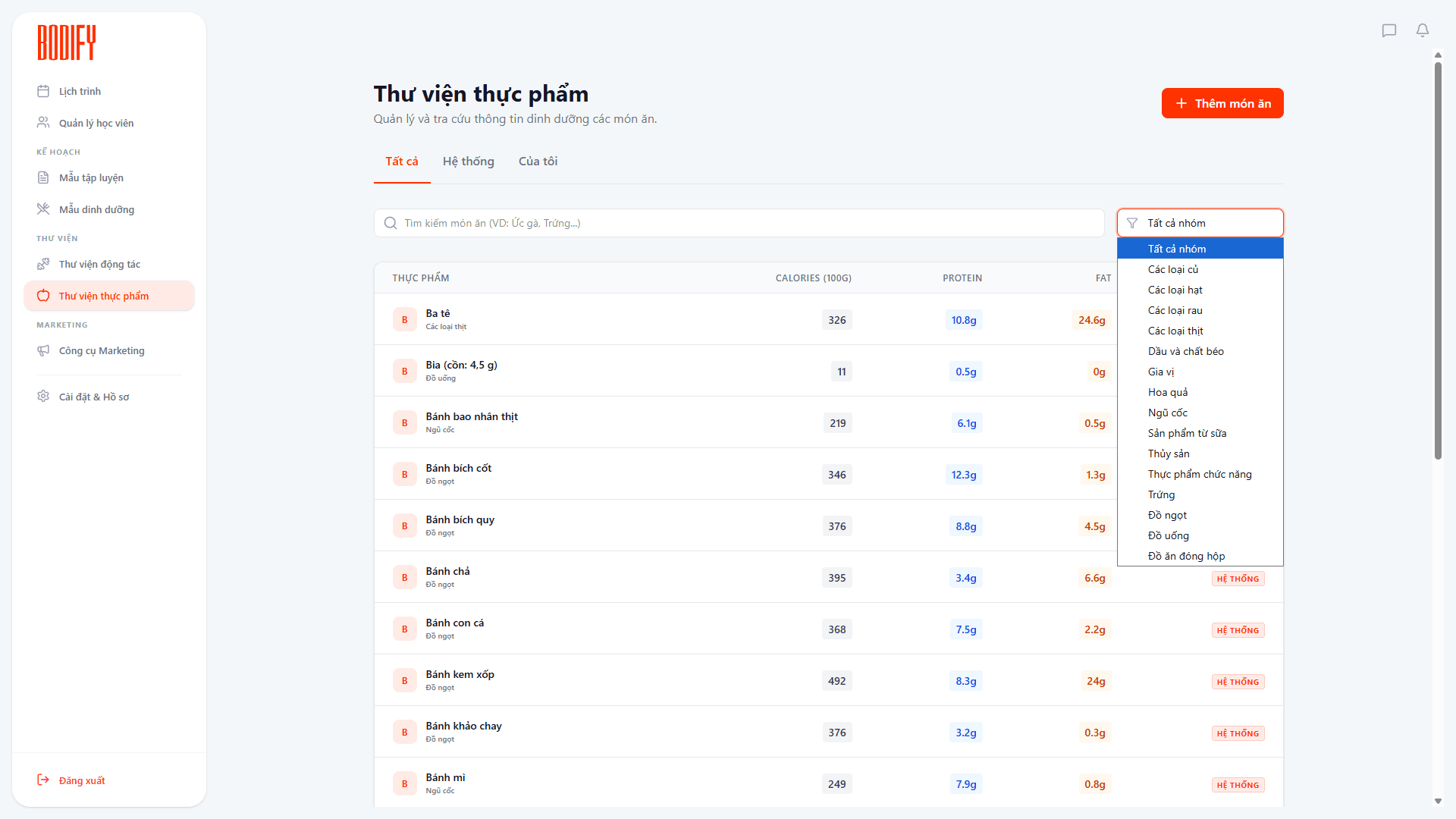The height and width of the screenshot is (819, 1456).
Task: Open the Của tôi tab
Action: [538, 162]
